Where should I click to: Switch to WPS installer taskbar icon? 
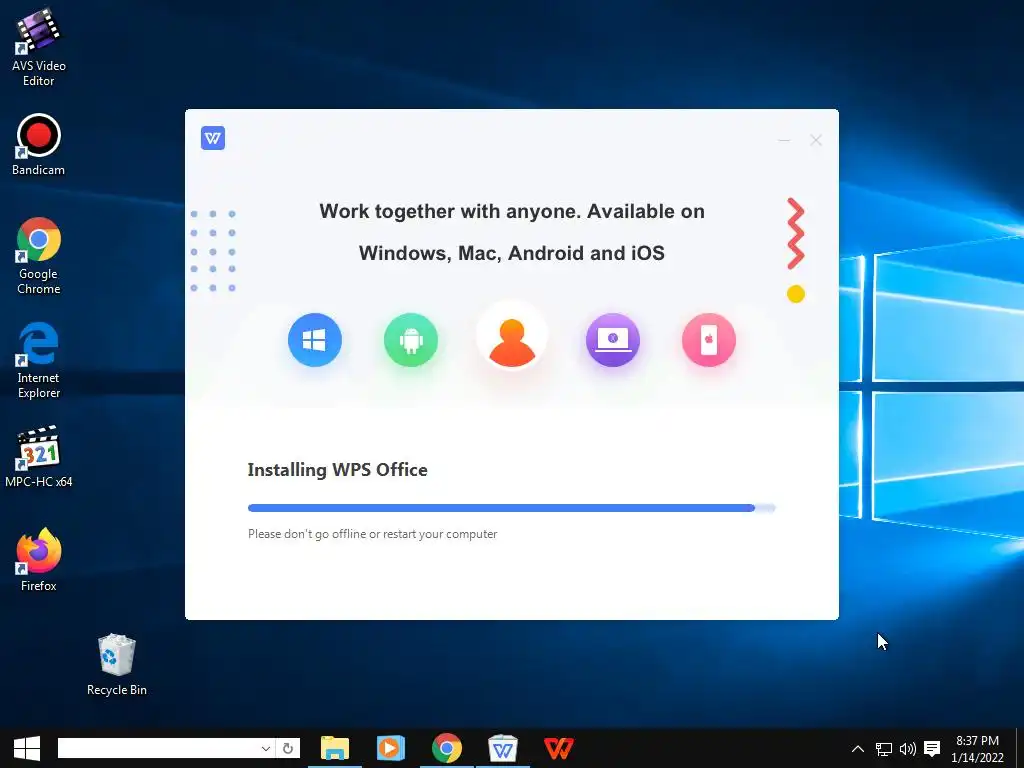click(x=503, y=748)
